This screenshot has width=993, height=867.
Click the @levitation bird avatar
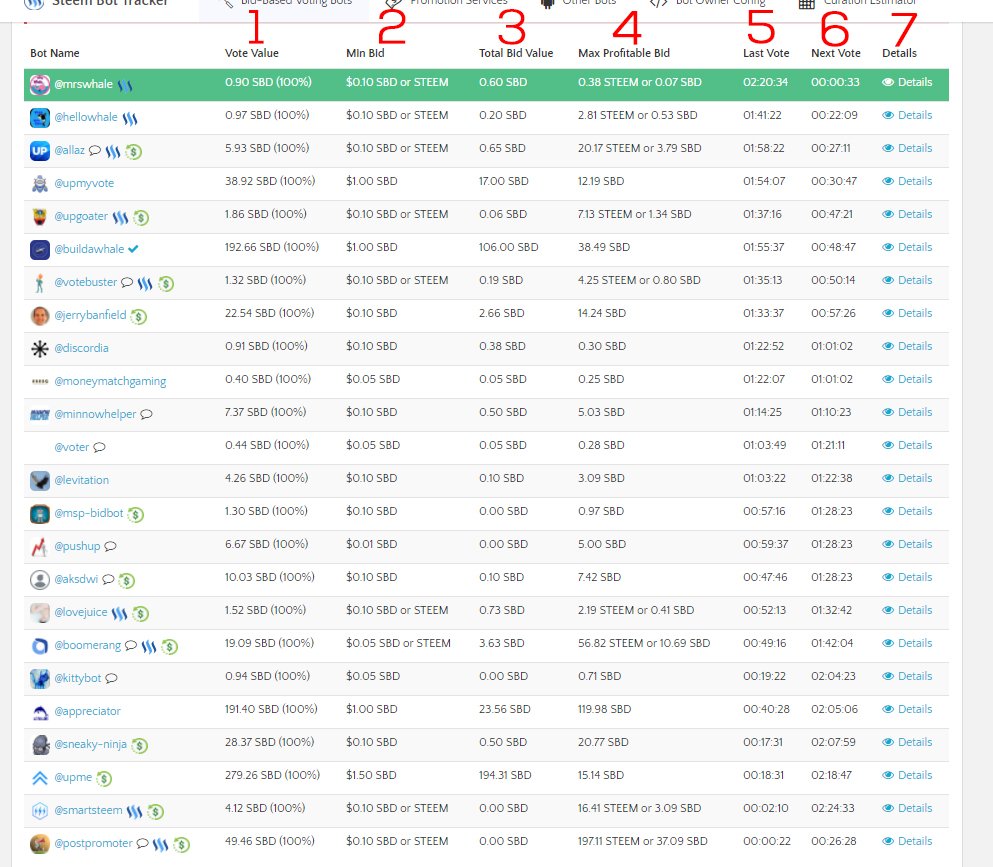point(39,481)
